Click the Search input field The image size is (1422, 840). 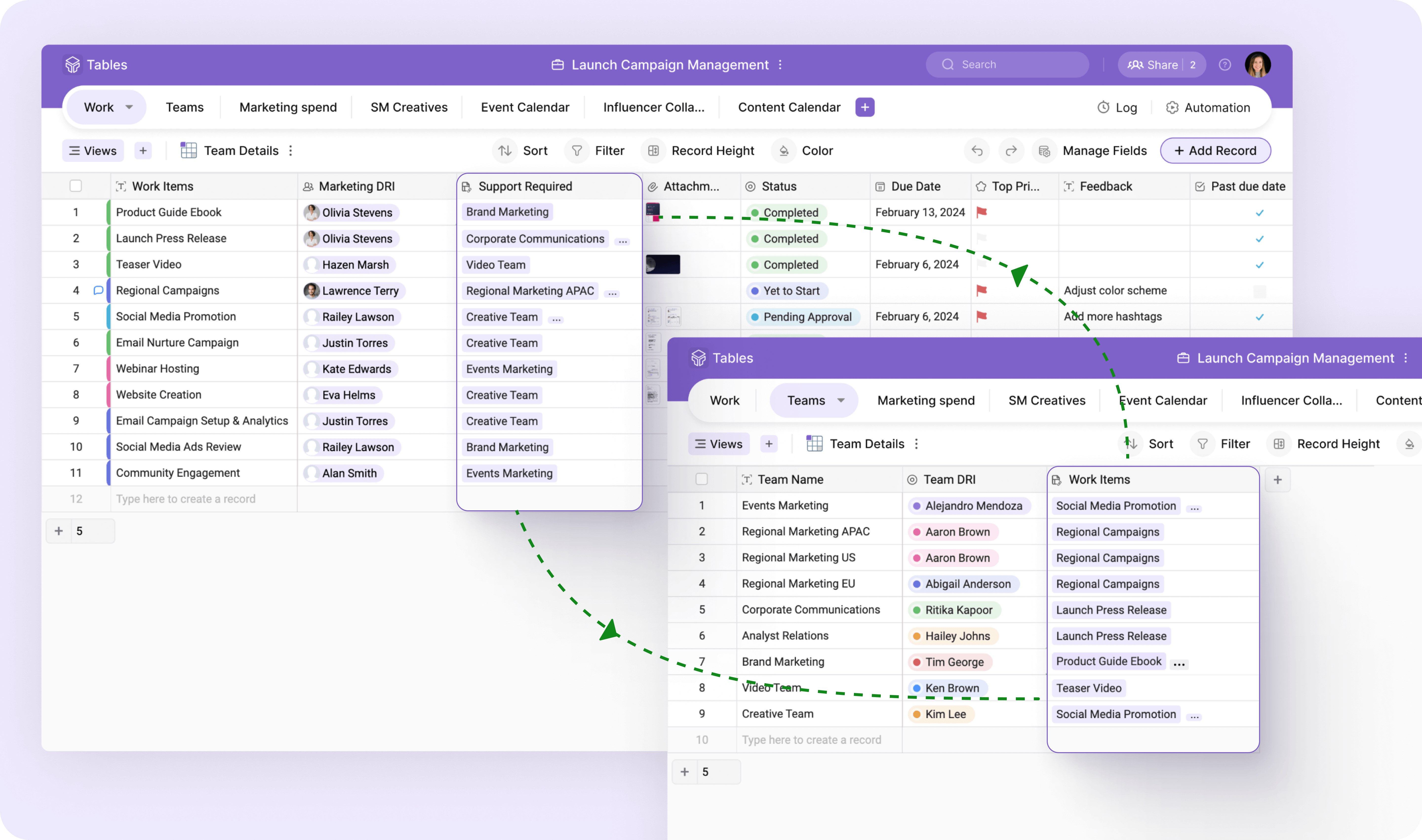[x=1008, y=64]
